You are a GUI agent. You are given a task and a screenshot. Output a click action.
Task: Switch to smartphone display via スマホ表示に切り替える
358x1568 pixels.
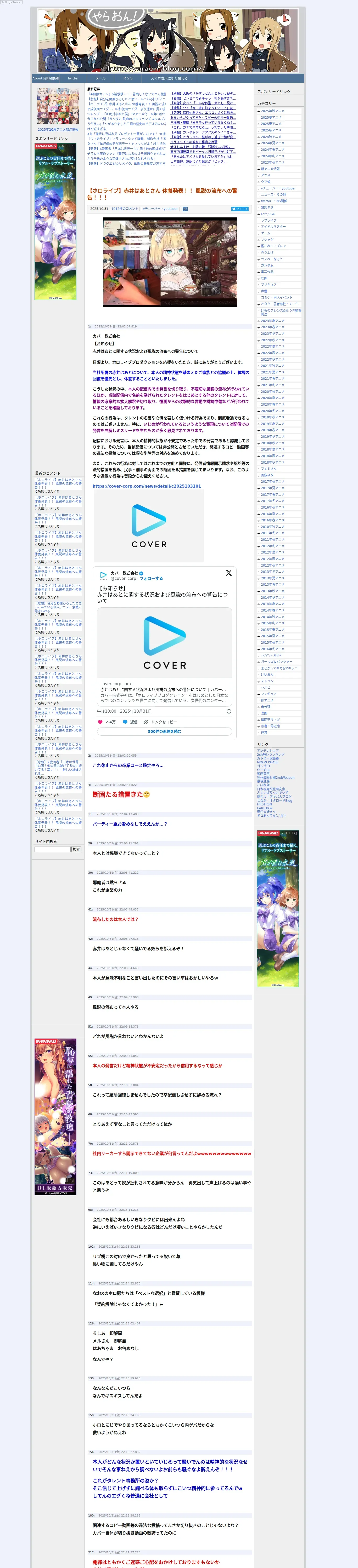[x=169, y=78]
